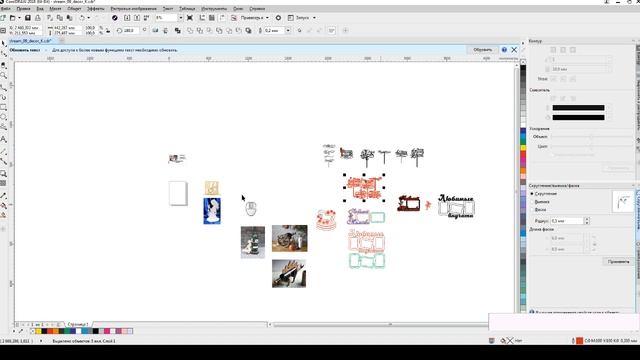Select the Скругление radio option
This screenshot has height=360, width=640.
532,194
